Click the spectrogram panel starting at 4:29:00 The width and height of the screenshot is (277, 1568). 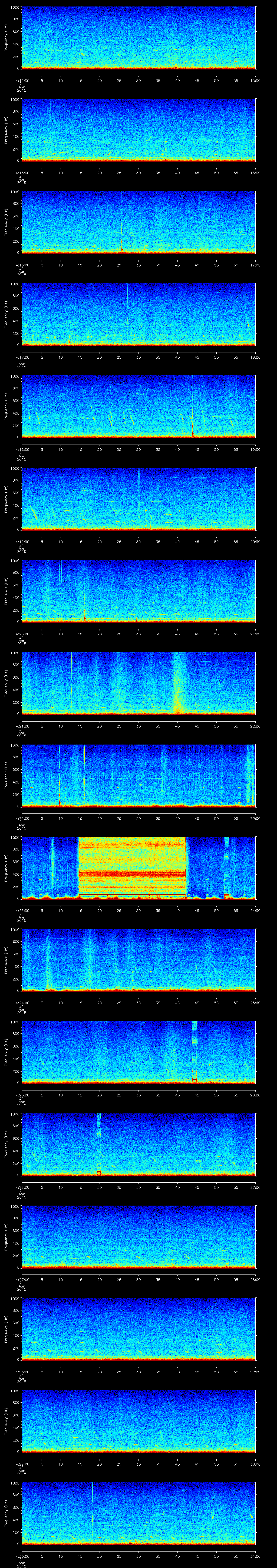(139, 1421)
